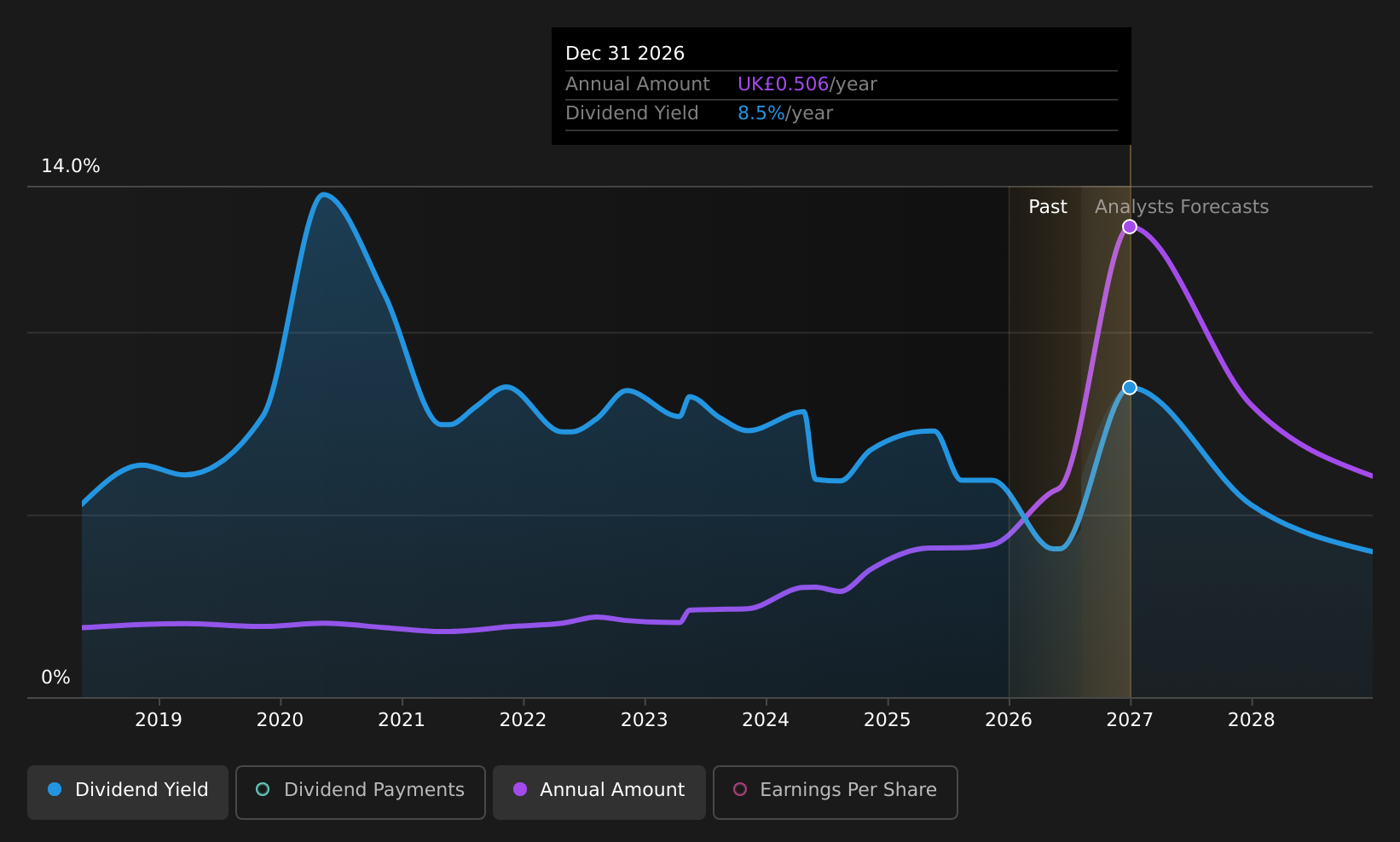
Task: Click the 2021 x-axis label
Action: point(402,720)
